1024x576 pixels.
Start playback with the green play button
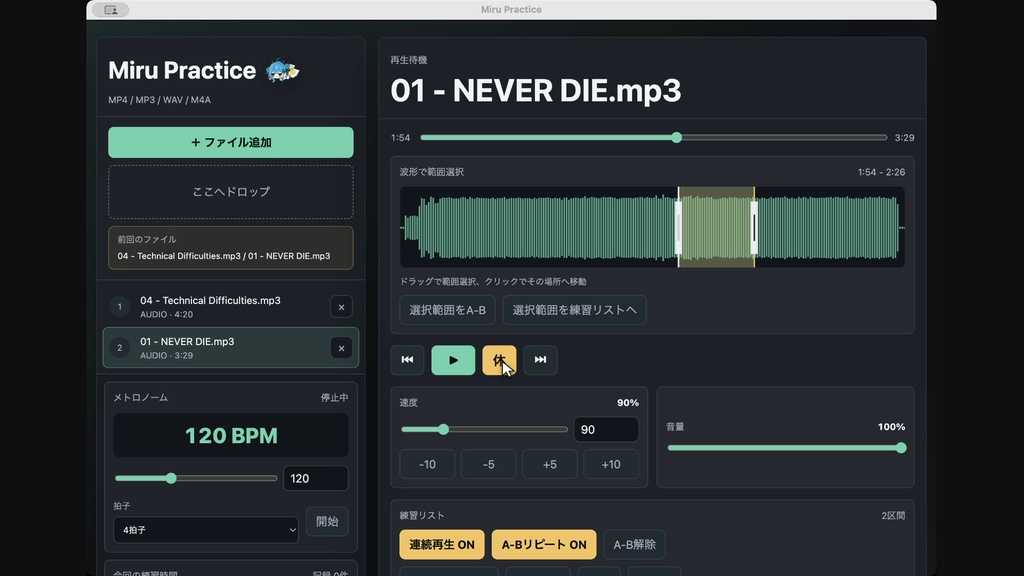(453, 360)
